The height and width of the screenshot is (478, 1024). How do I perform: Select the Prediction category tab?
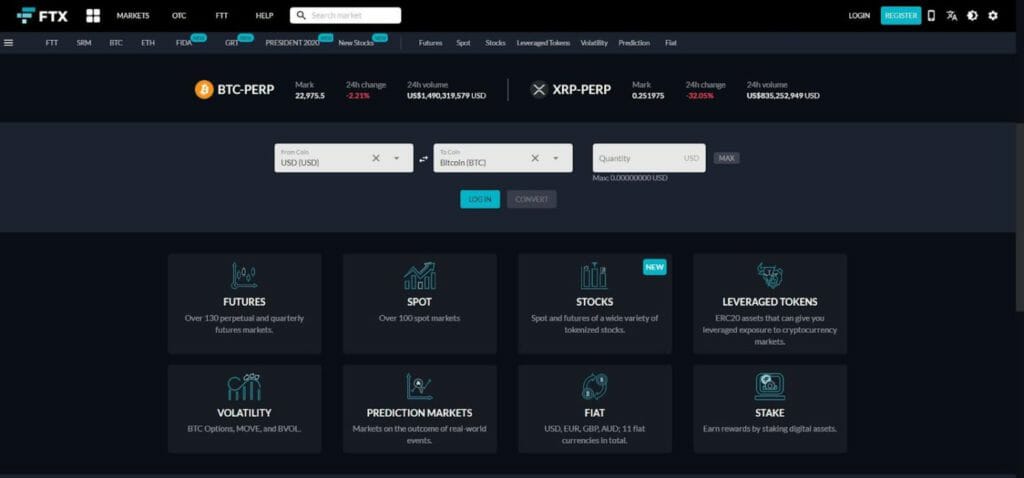(x=634, y=42)
